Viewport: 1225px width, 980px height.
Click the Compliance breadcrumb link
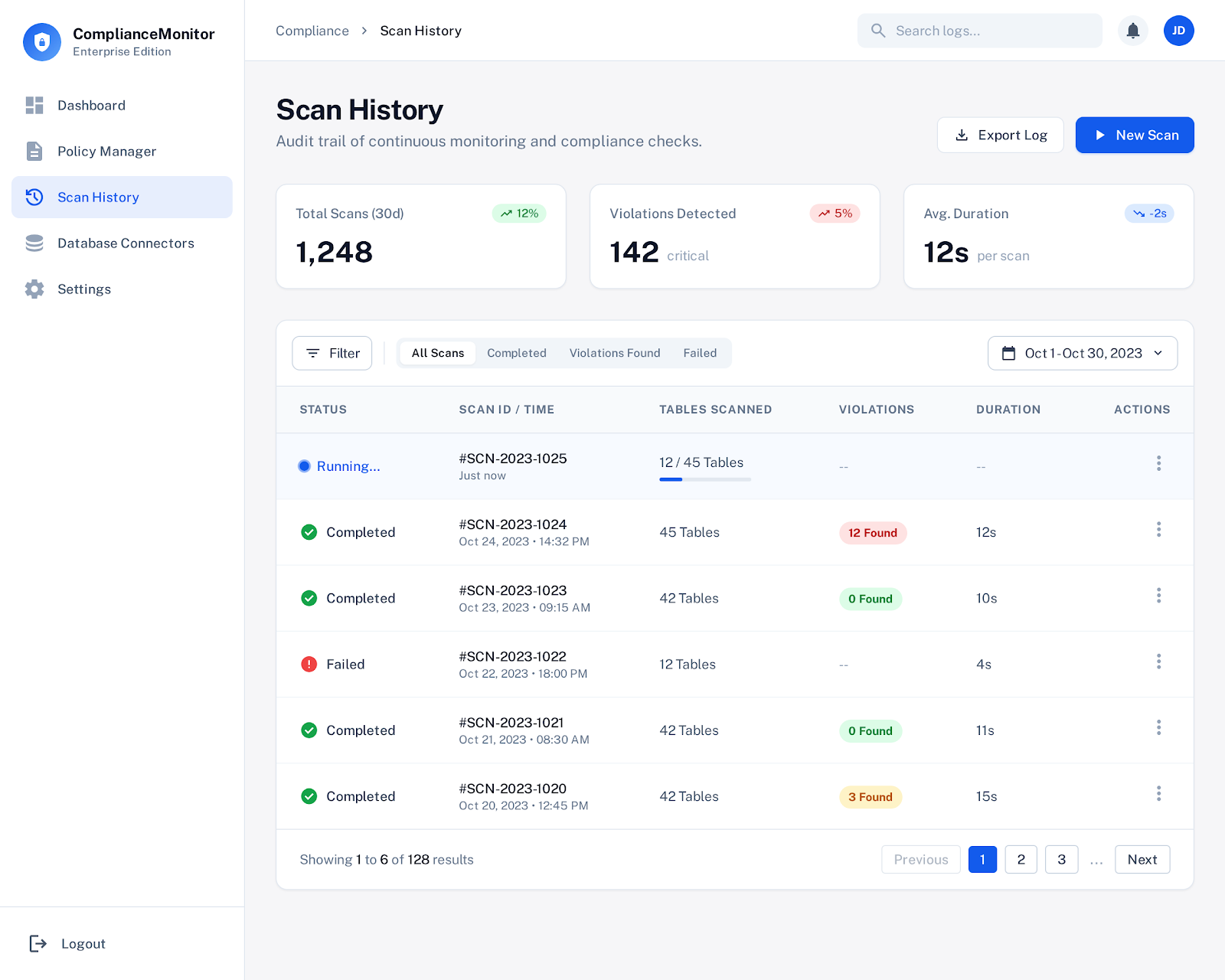(x=312, y=31)
